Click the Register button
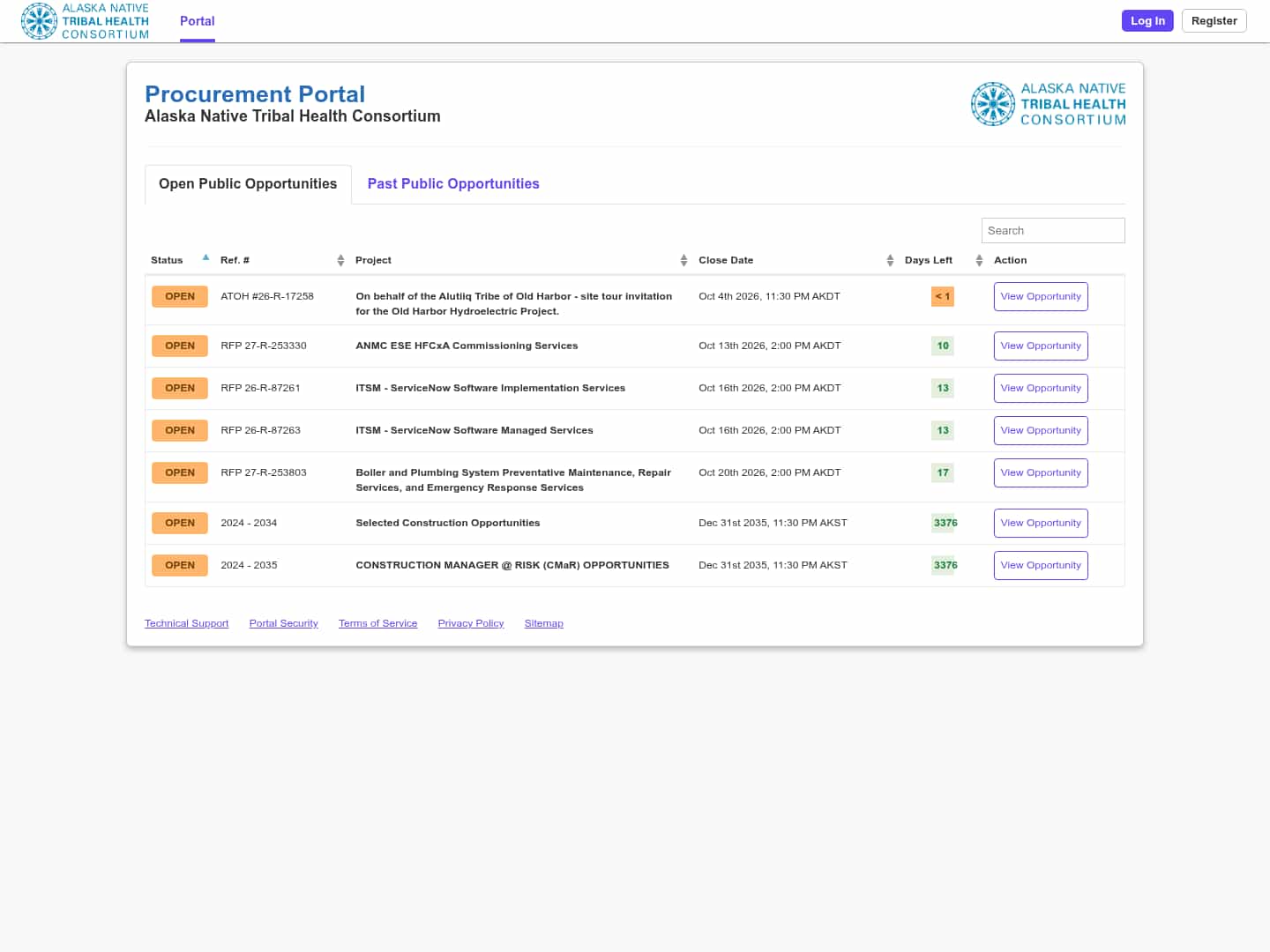Image resolution: width=1270 pixels, height=952 pixels. [x=1214, y=21]
